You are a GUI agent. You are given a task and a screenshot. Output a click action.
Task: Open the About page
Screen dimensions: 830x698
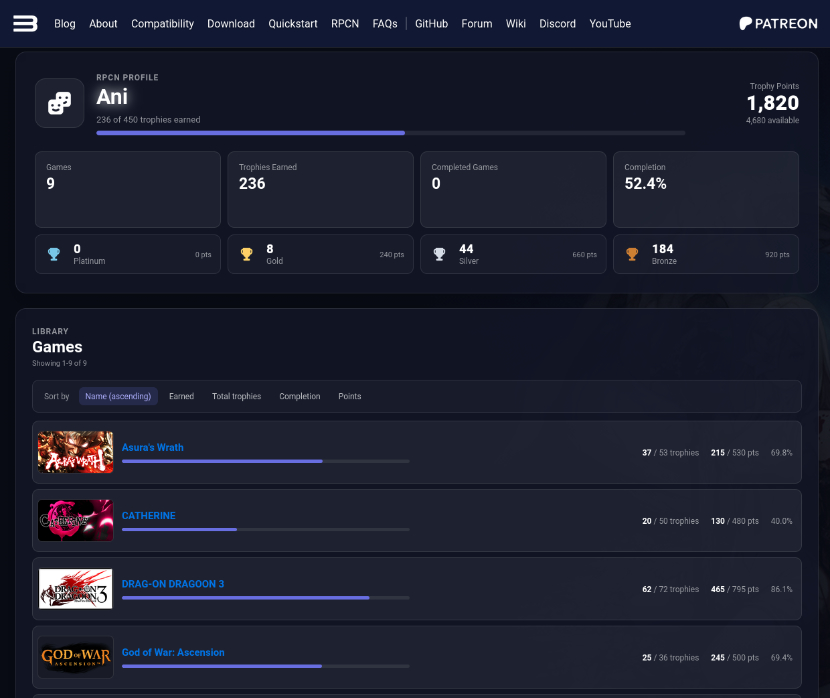point(103,24)
